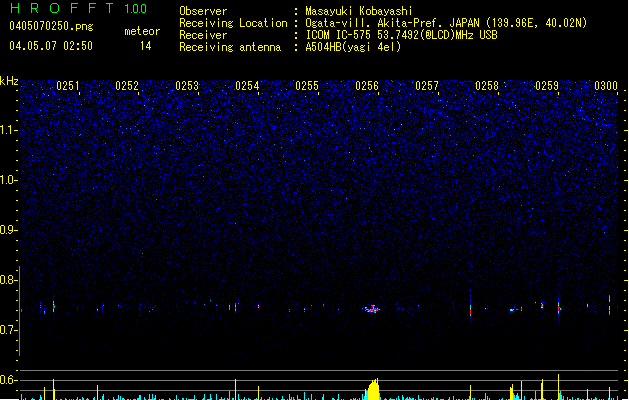Click the 0251 time marker
The height and width of the screenshot is (400, 629).
click(x=67, y=86)
